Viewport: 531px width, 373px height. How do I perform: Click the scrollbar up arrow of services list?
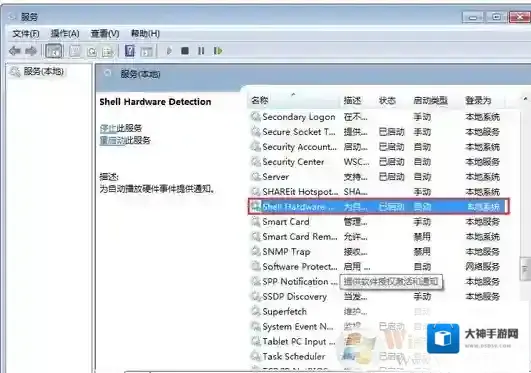[x=525, y=99]
